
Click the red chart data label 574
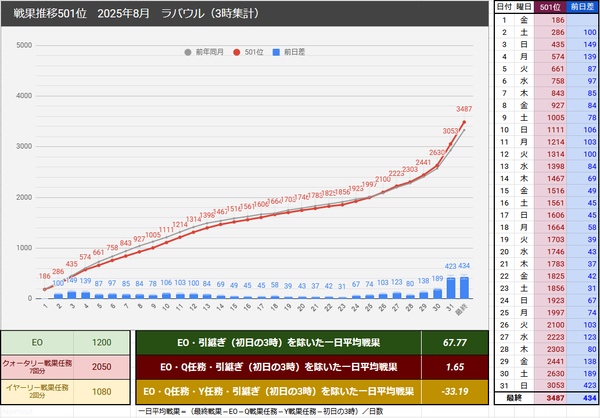(x=85, y=257)
